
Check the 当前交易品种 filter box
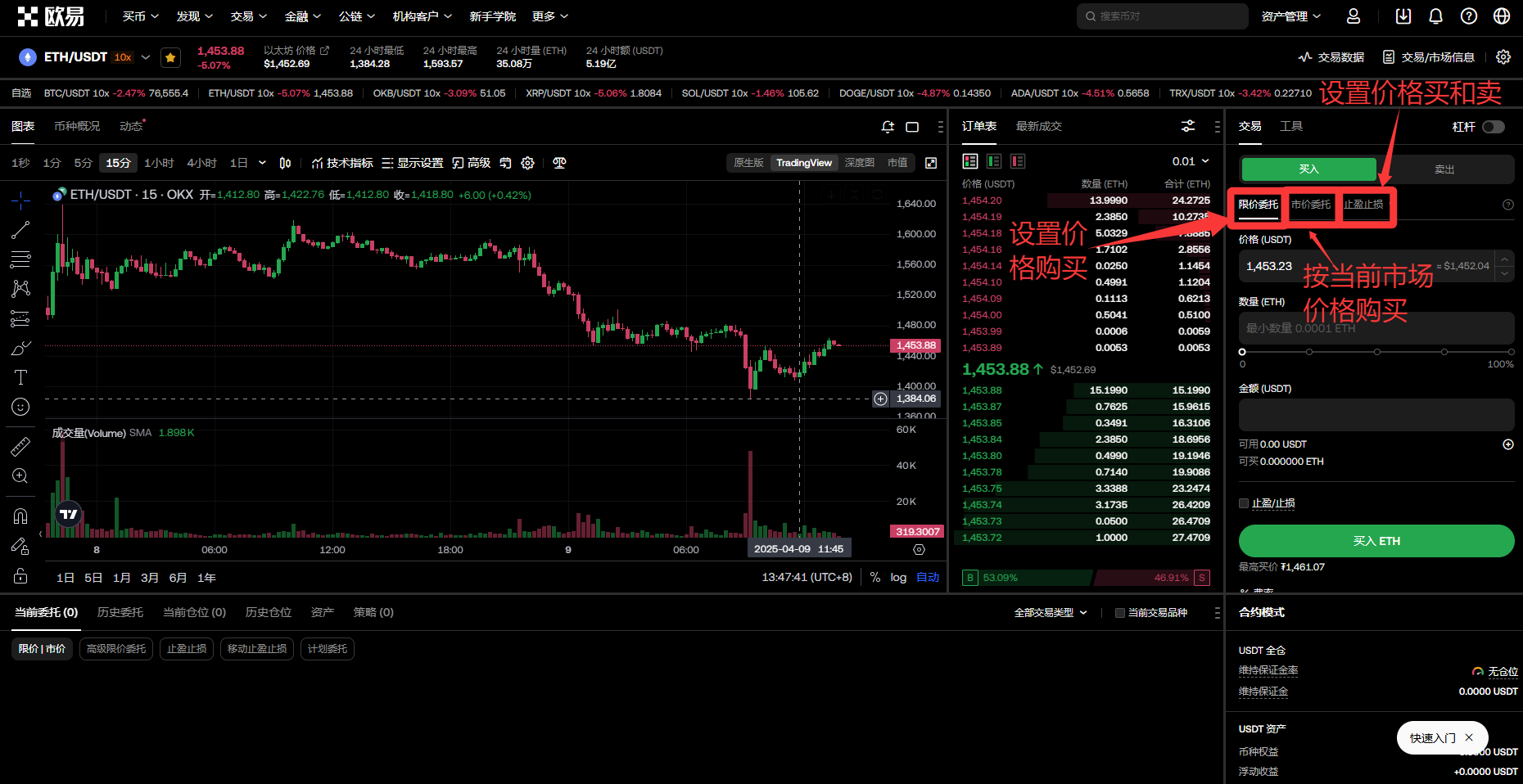pyautogui.click(x=1119, y=613)
